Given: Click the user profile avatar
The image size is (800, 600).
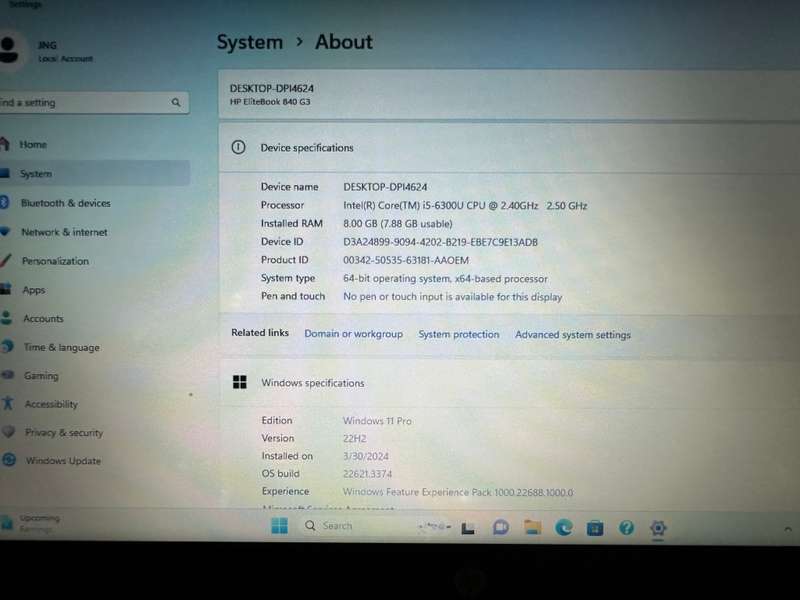Looking at the screenshot, I should [9, 49].
